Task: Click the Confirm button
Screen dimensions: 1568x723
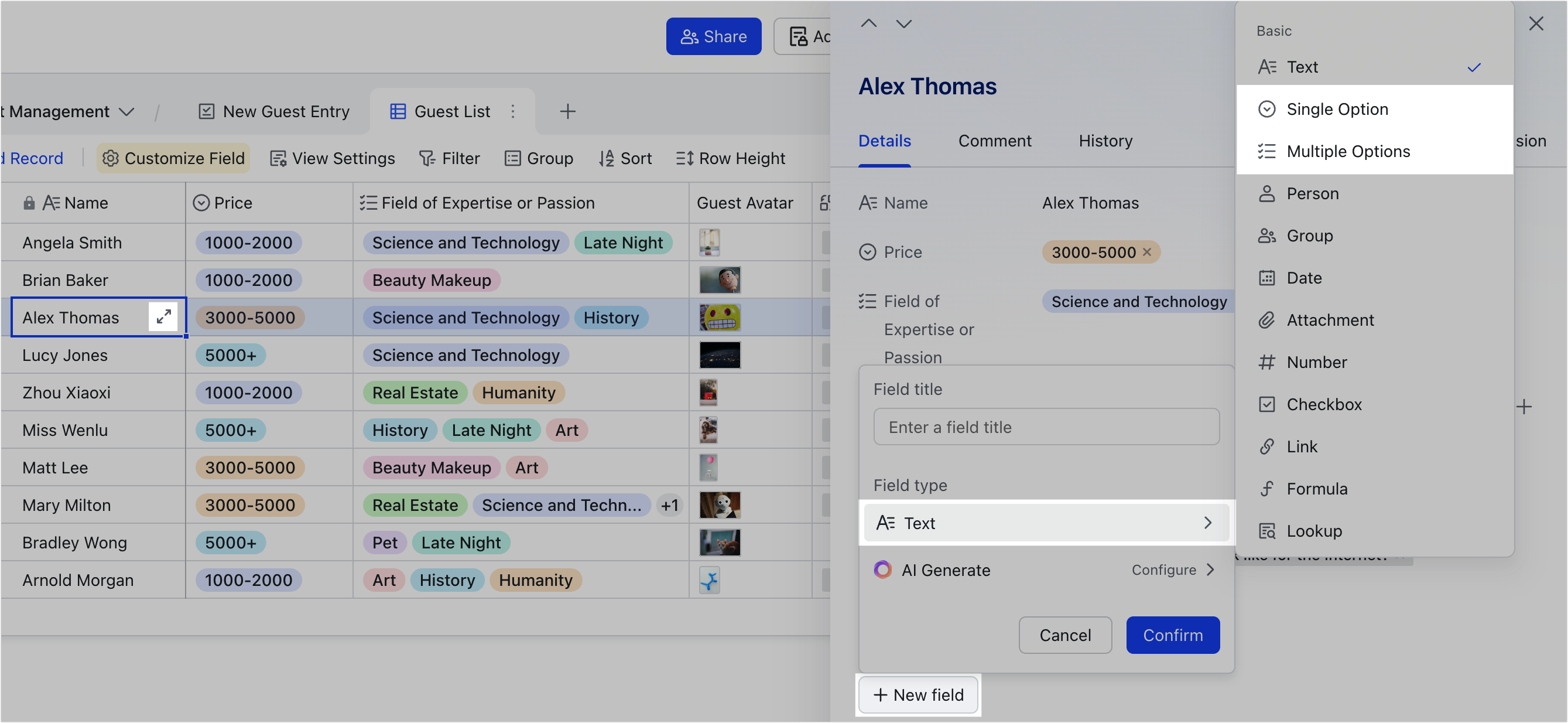Action: point(1172,635)
